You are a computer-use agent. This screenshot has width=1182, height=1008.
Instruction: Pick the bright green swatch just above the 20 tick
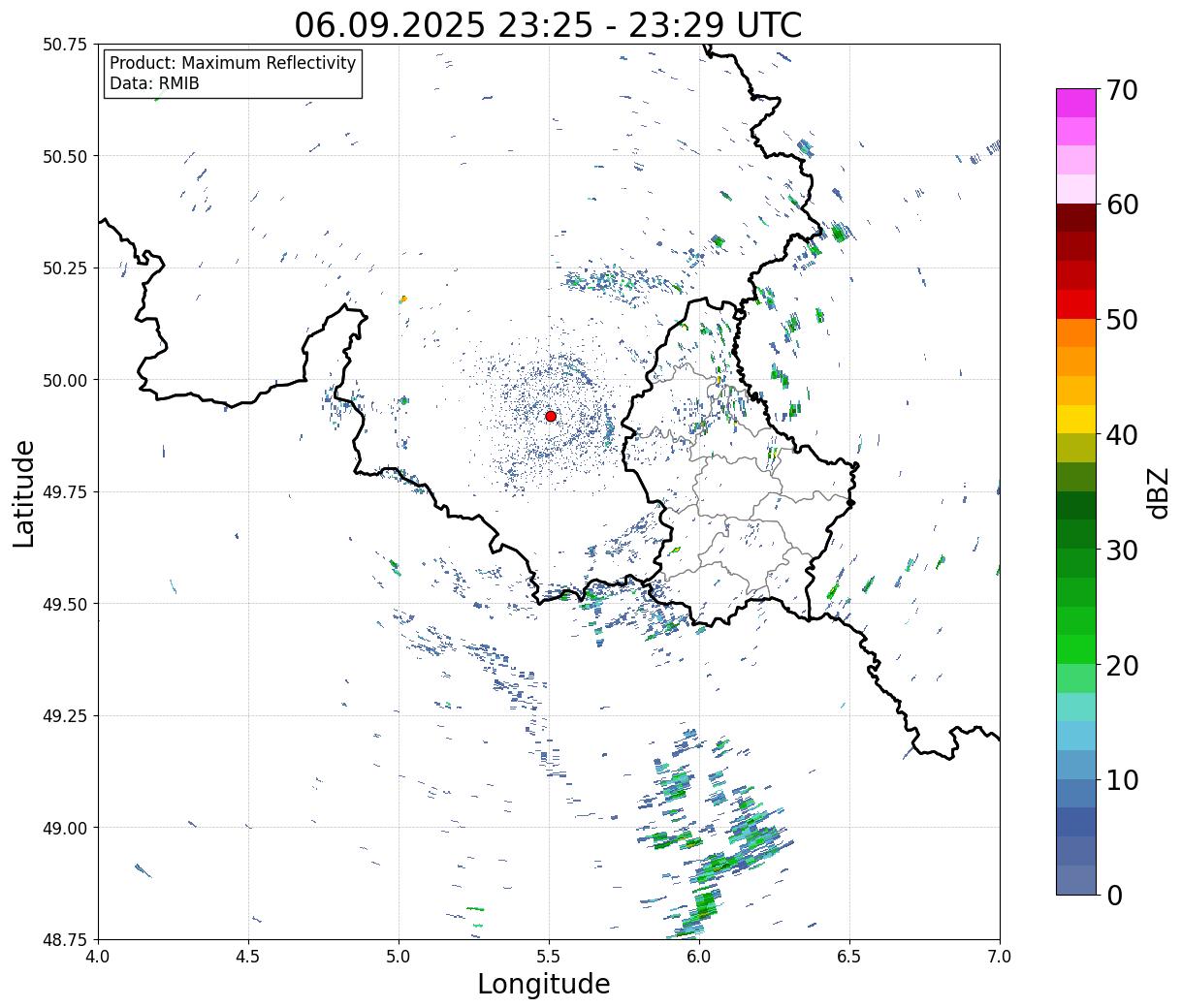pos(1076,649)
